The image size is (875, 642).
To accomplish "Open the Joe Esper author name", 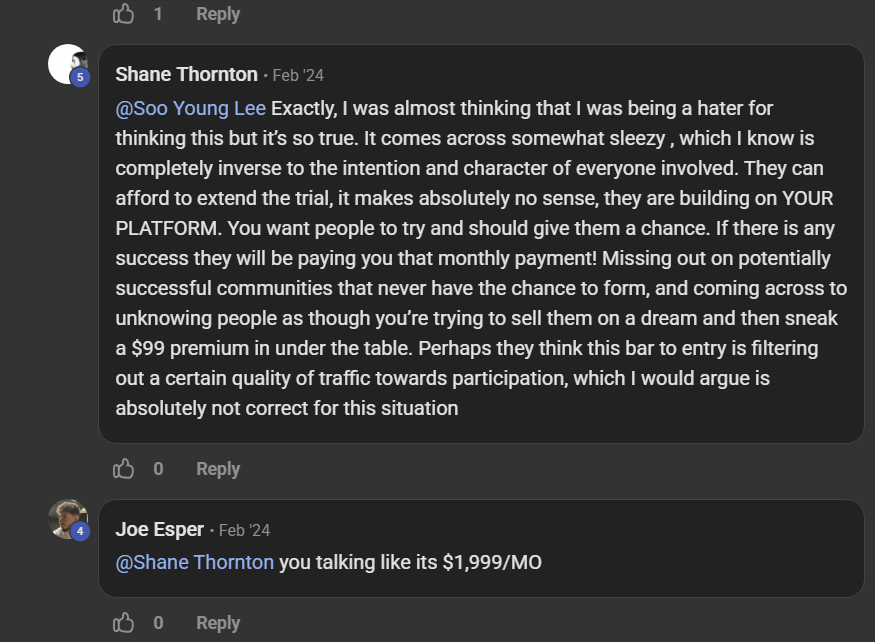I will 159,529.
